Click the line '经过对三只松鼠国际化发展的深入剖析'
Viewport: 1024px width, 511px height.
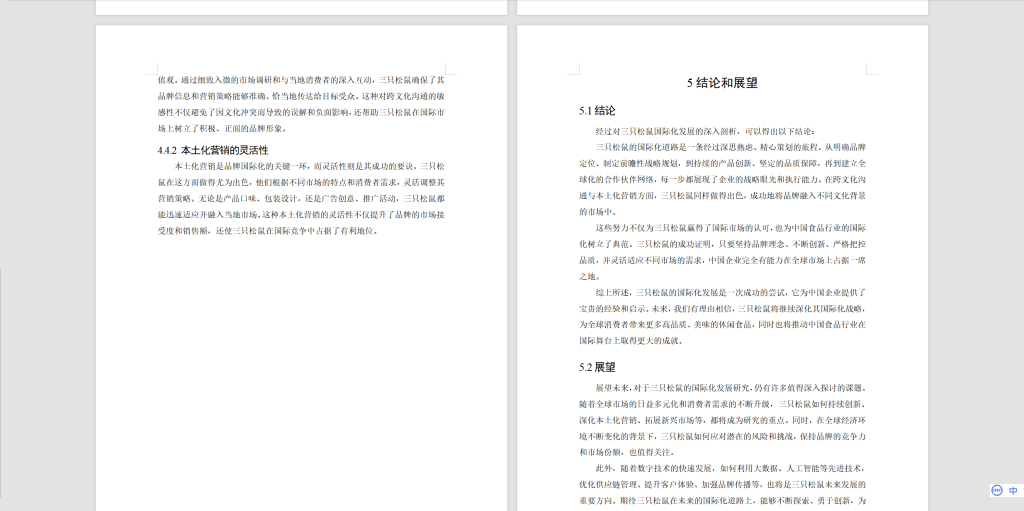pos(706,131)
